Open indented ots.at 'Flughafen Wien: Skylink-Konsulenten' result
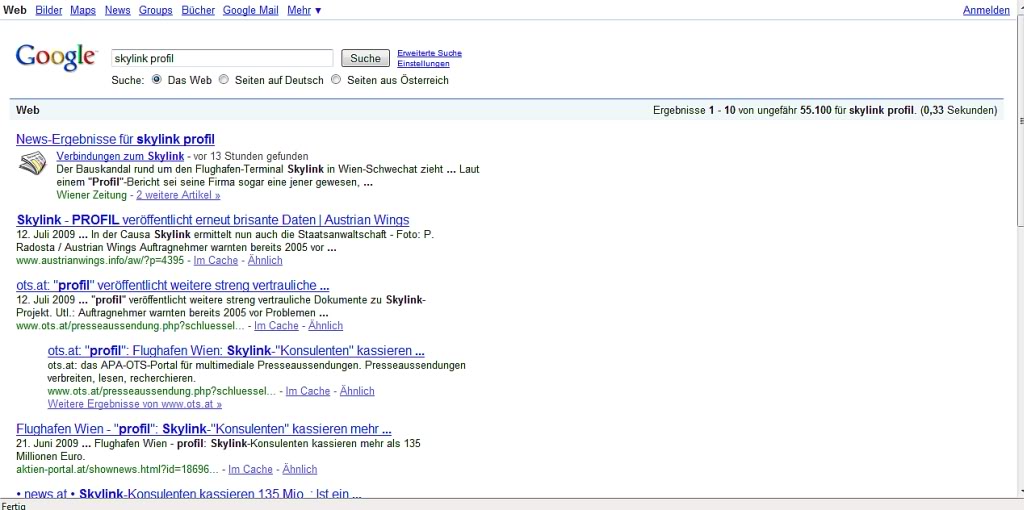Image resolution: width=1024 pixels, height=510 pixels. [236, 351]
